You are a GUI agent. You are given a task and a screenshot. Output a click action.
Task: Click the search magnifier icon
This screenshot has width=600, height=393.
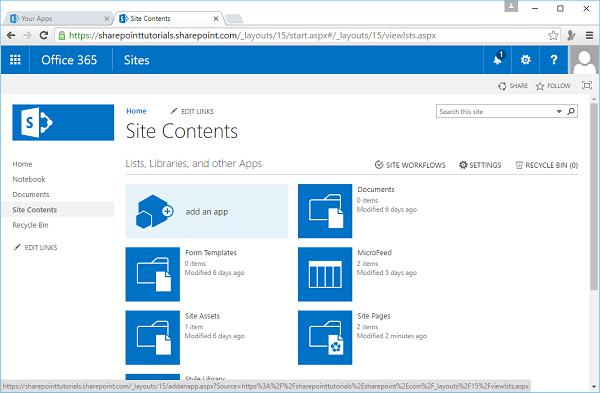[571, 111]
